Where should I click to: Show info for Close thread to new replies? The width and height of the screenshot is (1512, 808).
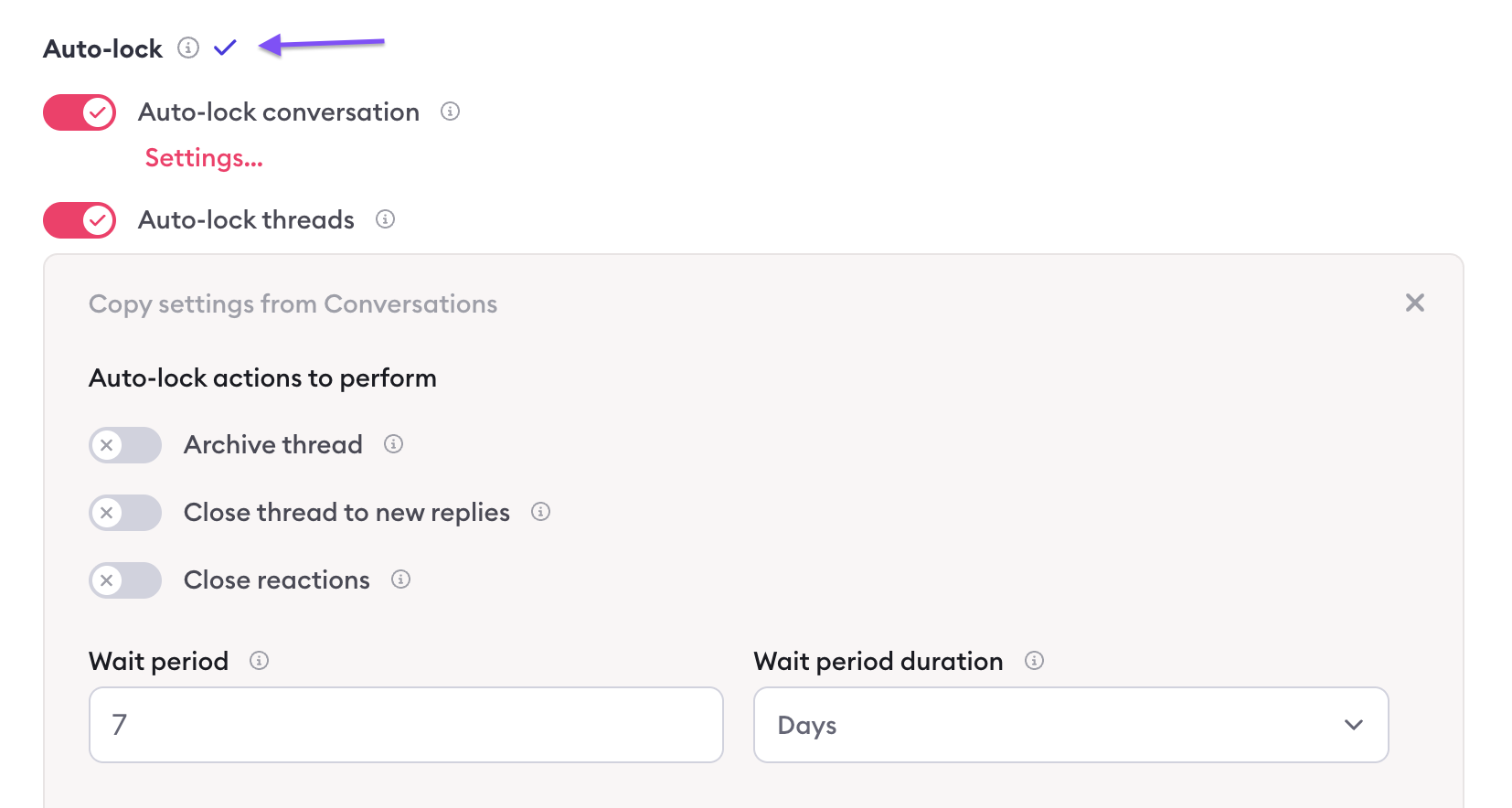click(540, 512)
